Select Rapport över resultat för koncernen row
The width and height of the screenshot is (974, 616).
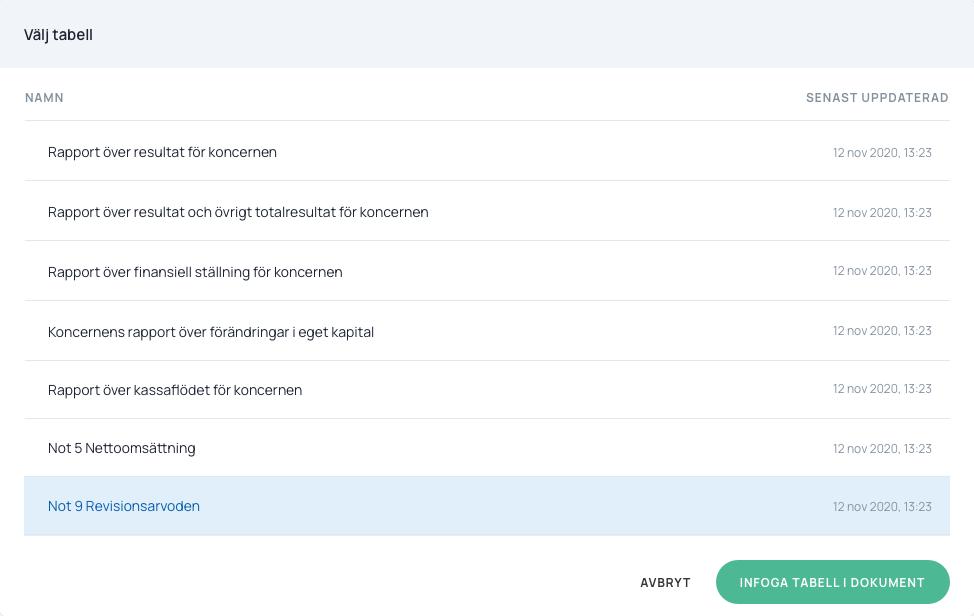coord(162,152)
